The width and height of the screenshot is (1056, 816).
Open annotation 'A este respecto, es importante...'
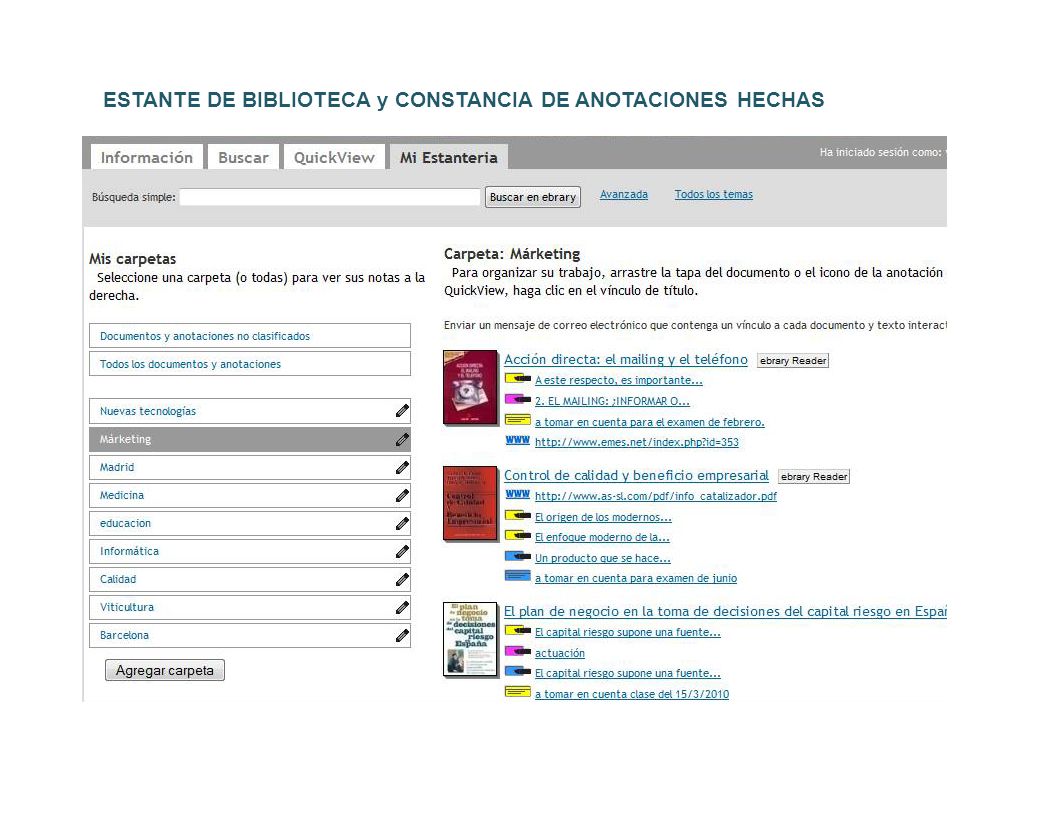tap(619, 380)
